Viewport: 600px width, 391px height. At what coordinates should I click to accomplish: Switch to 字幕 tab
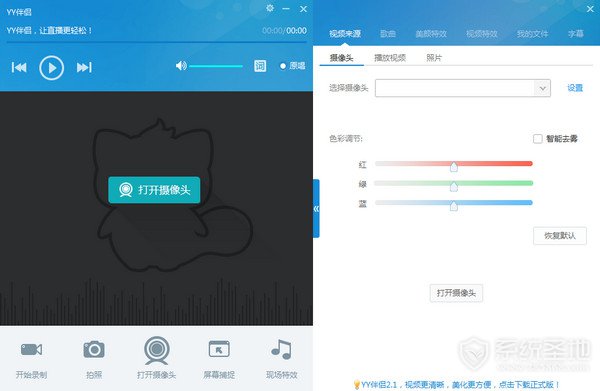tap(576, 34)
